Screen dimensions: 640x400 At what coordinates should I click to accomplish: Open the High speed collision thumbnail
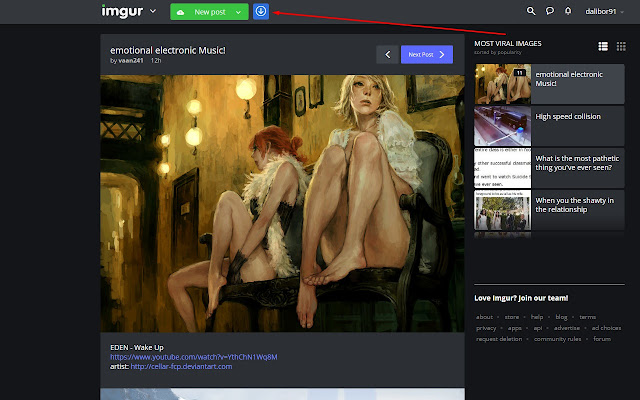502,126
